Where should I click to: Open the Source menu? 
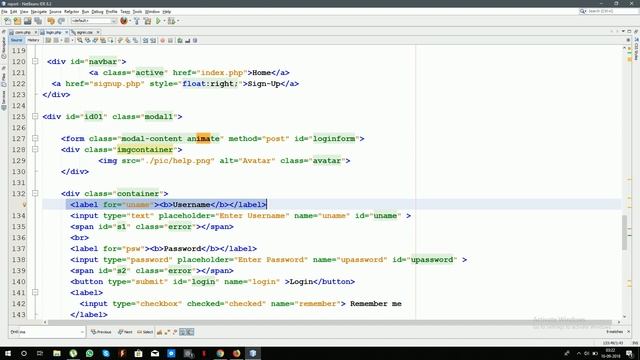coord(55,12)
